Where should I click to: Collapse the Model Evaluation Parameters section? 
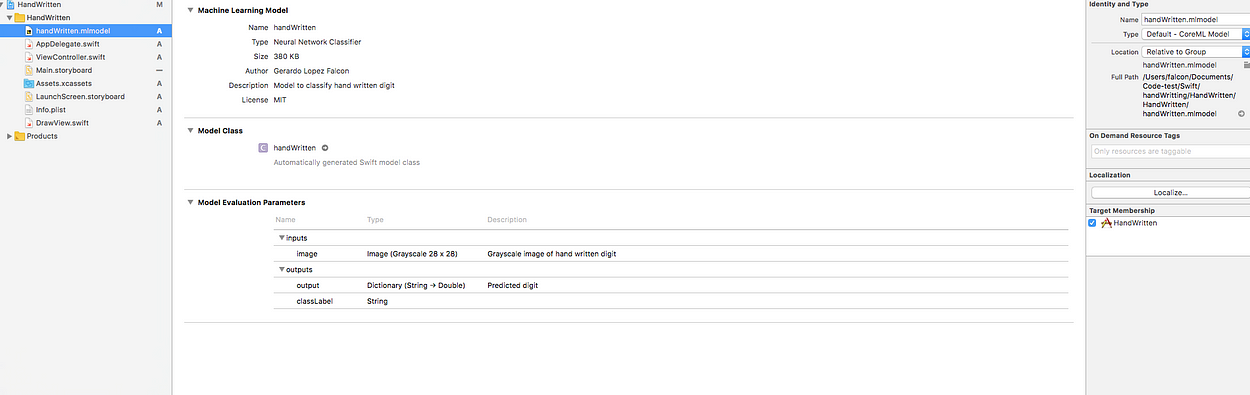pyautogui.click(x=191, y=203)
